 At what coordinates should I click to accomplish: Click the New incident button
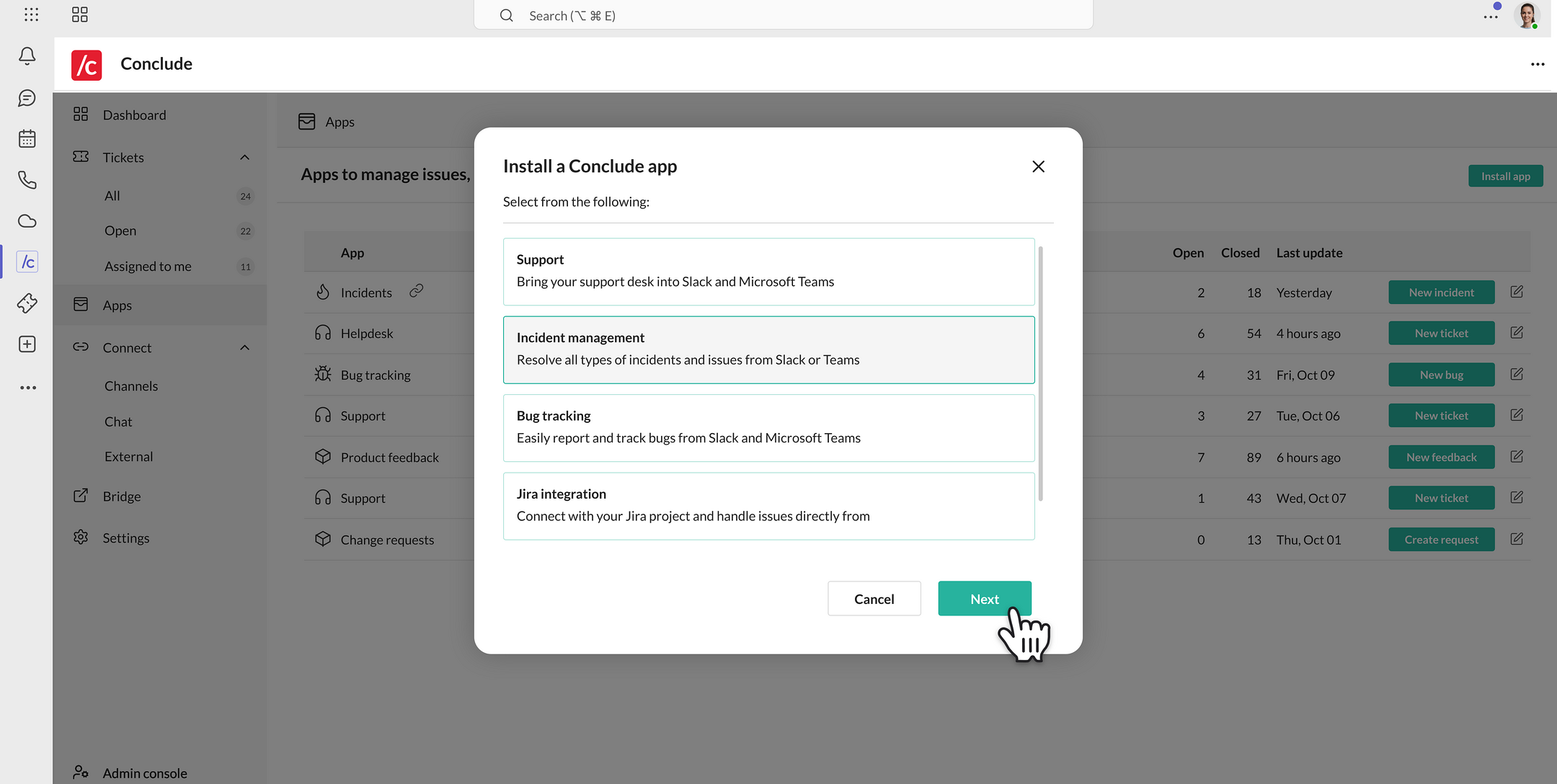point(1442,292)
